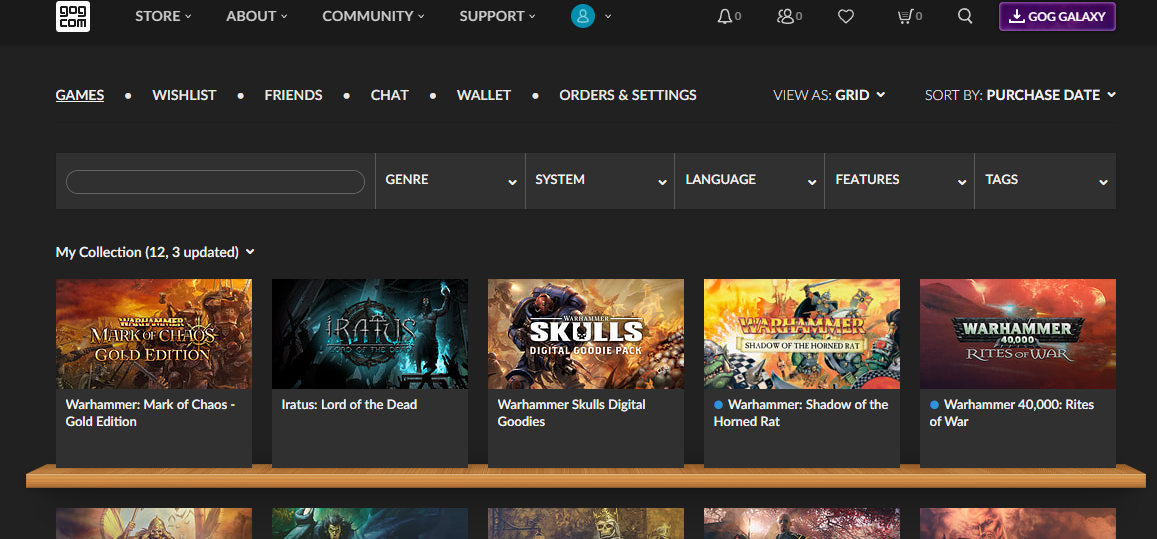Open Warhammer 40,000 Rites of War cover
The height and width of the screenshot is (539, 1157).
tap(1018, 334)
